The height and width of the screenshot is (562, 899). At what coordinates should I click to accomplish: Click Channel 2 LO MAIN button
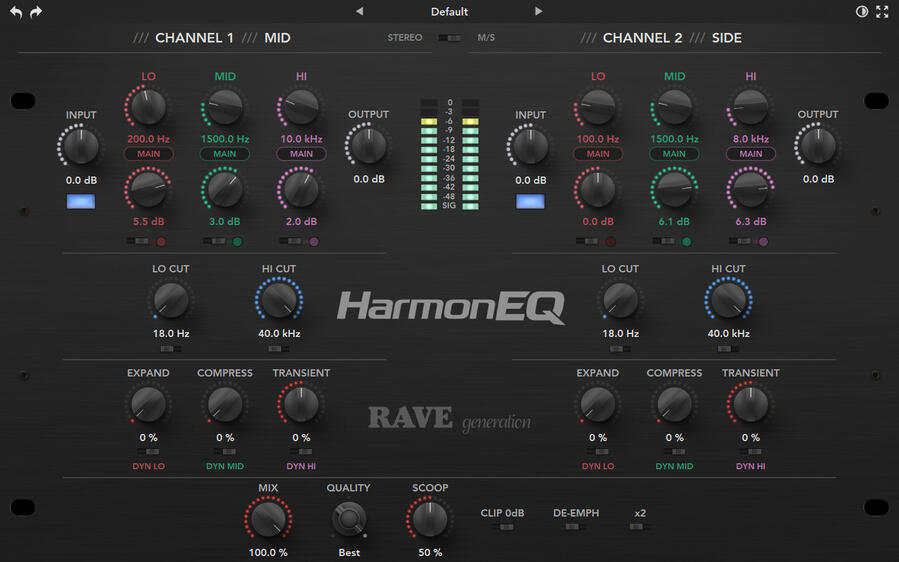click(598, 154)
